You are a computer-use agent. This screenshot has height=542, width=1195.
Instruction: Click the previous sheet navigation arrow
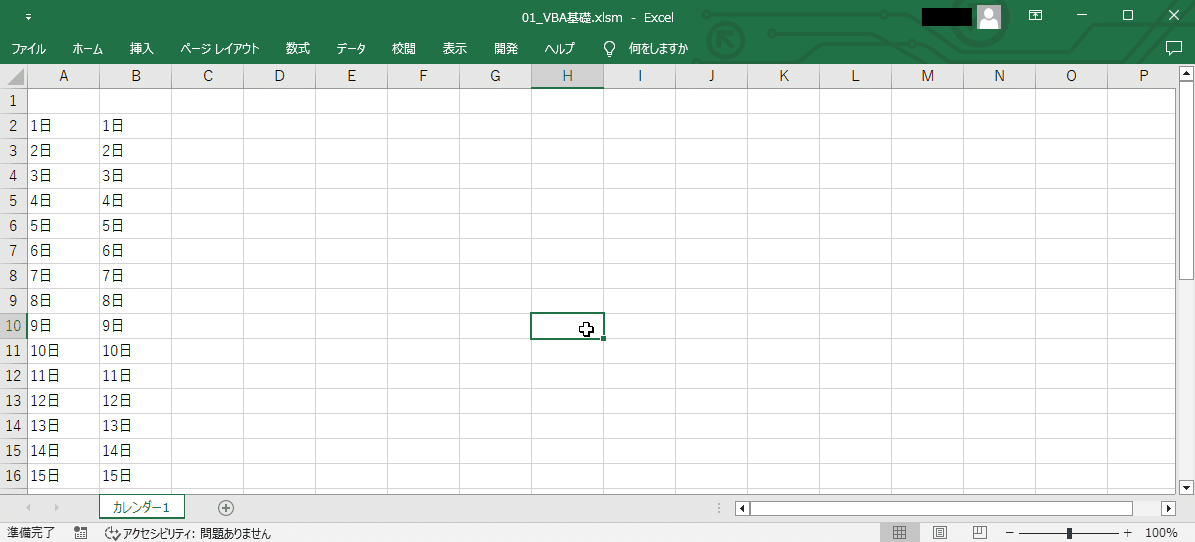click(28, 508)
